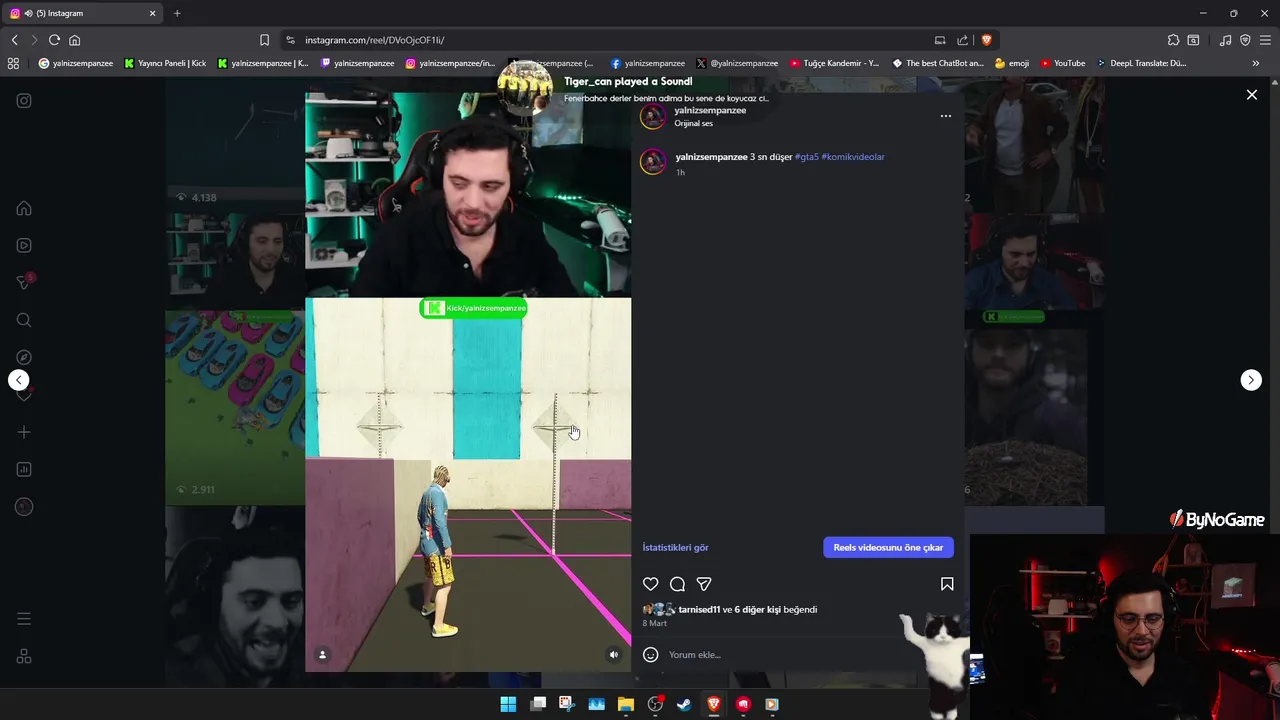The height and width of the screenshot is (720, 1280).
Task: Click 'Reels videosunu öne çıkar' button
Action: pos(888,547)
